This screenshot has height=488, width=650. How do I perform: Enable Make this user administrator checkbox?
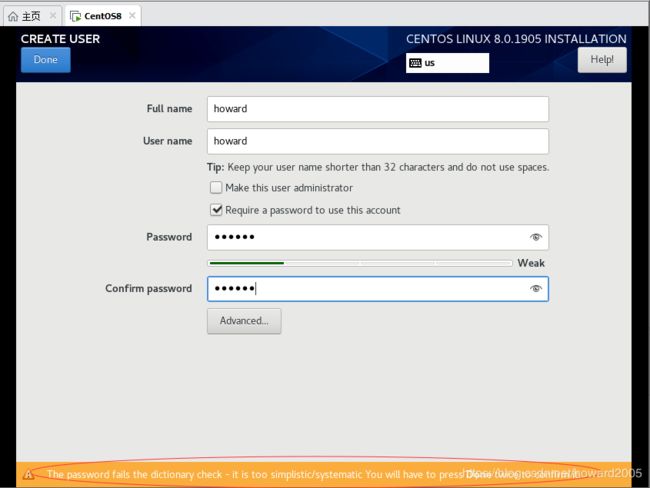[216, 188]
